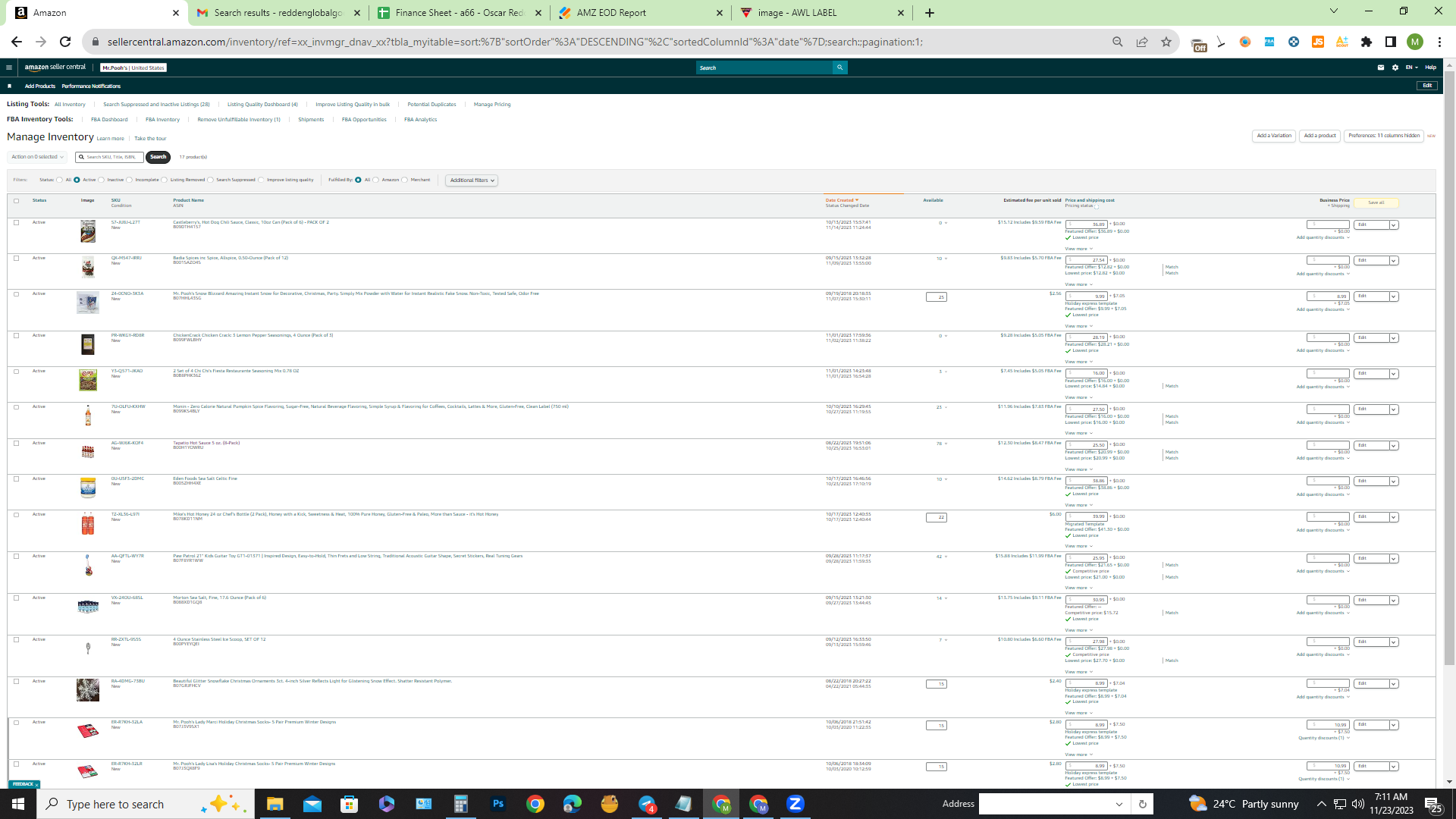Image resolution: width=1456 pixels, height=819 pixels.
Task: Click the Add a Variation button
Action: coord(1274,136)
